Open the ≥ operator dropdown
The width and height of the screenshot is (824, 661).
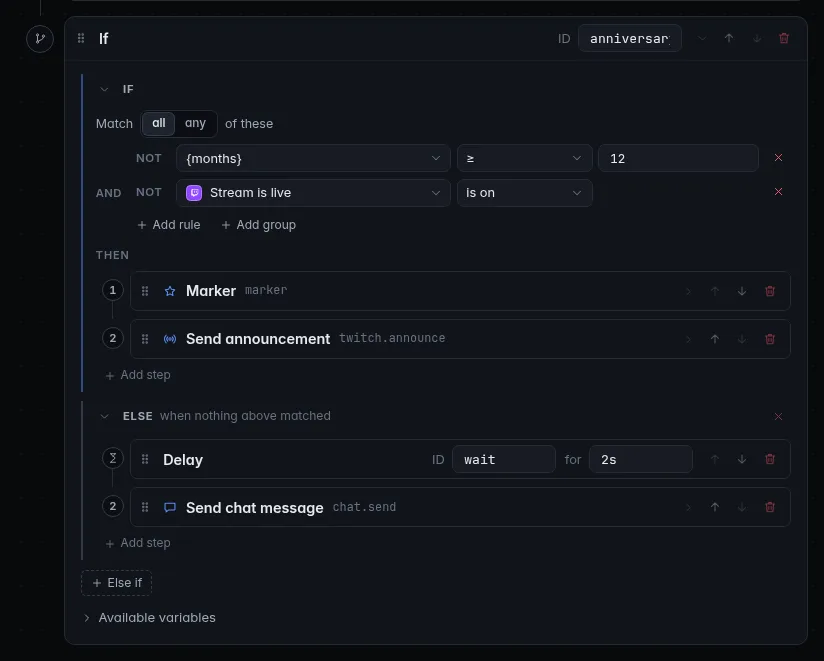click(524, 158)
